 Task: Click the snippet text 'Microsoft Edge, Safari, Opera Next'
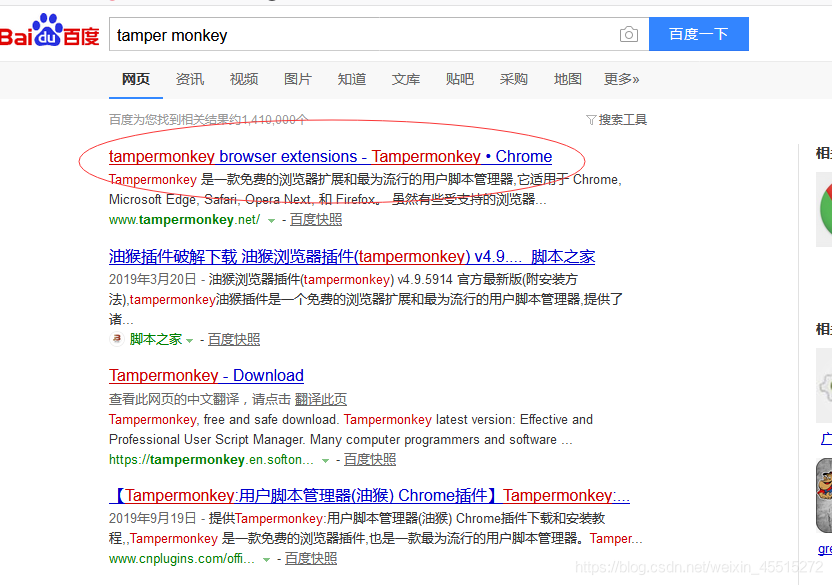point(211,200)
